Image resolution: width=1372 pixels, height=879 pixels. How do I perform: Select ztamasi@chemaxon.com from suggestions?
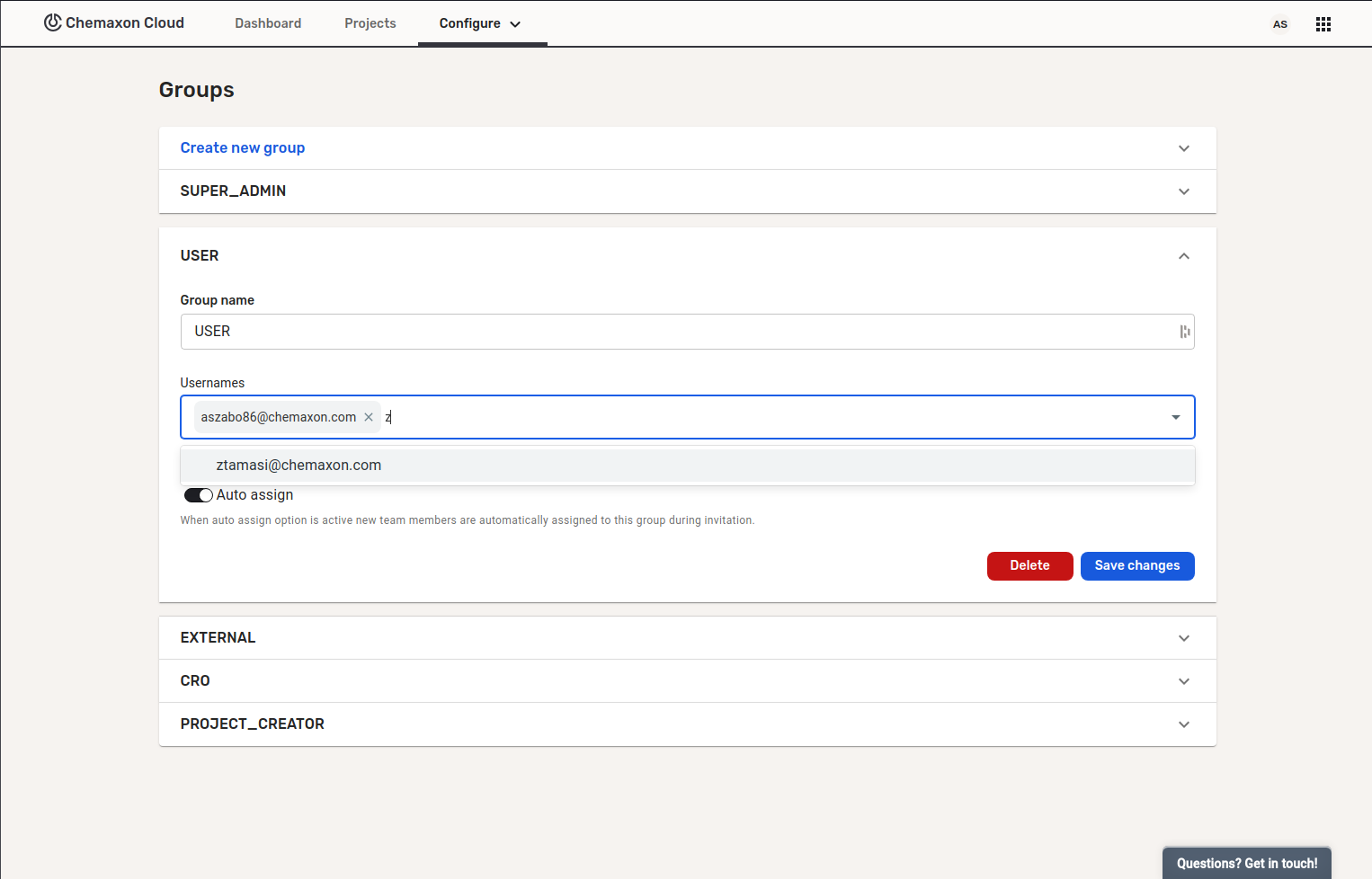(298, 466)
